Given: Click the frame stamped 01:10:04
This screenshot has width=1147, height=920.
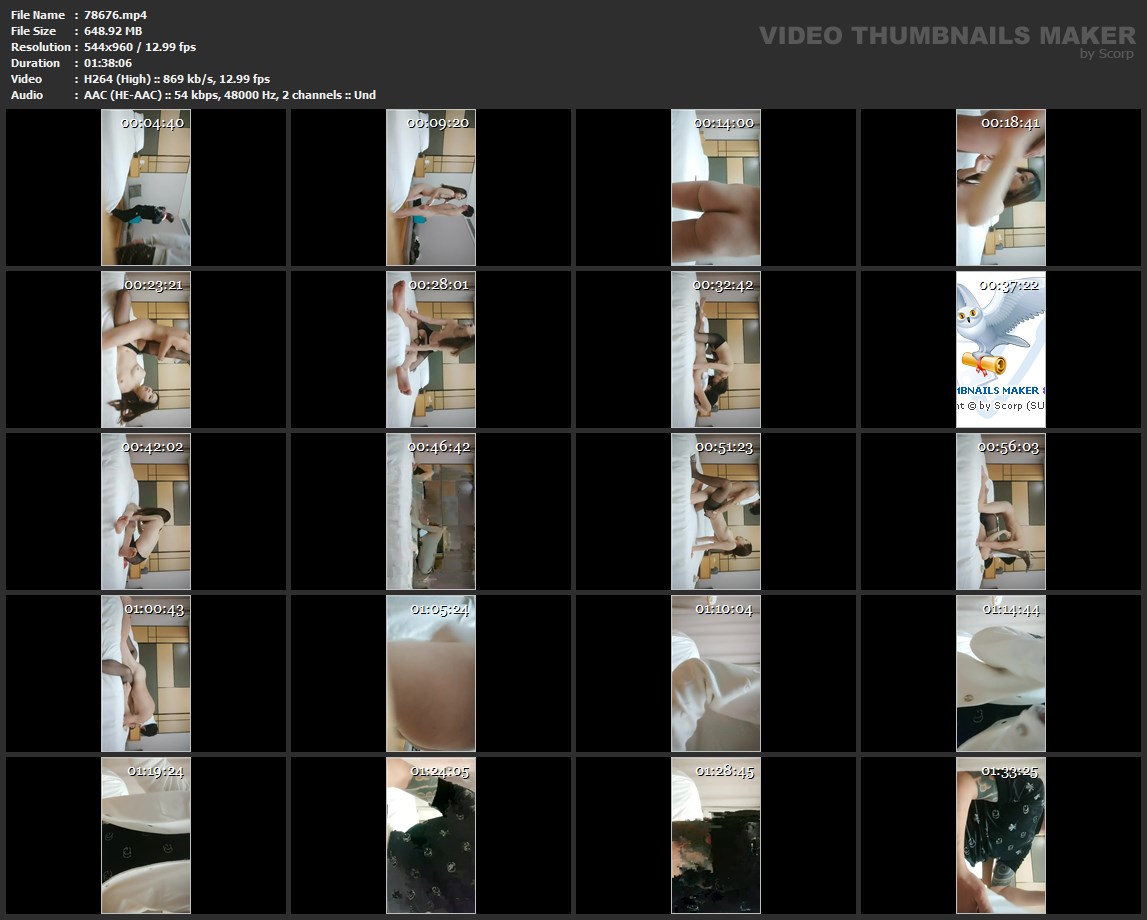Looking at the screenshot, I should (x=716, y=673).
